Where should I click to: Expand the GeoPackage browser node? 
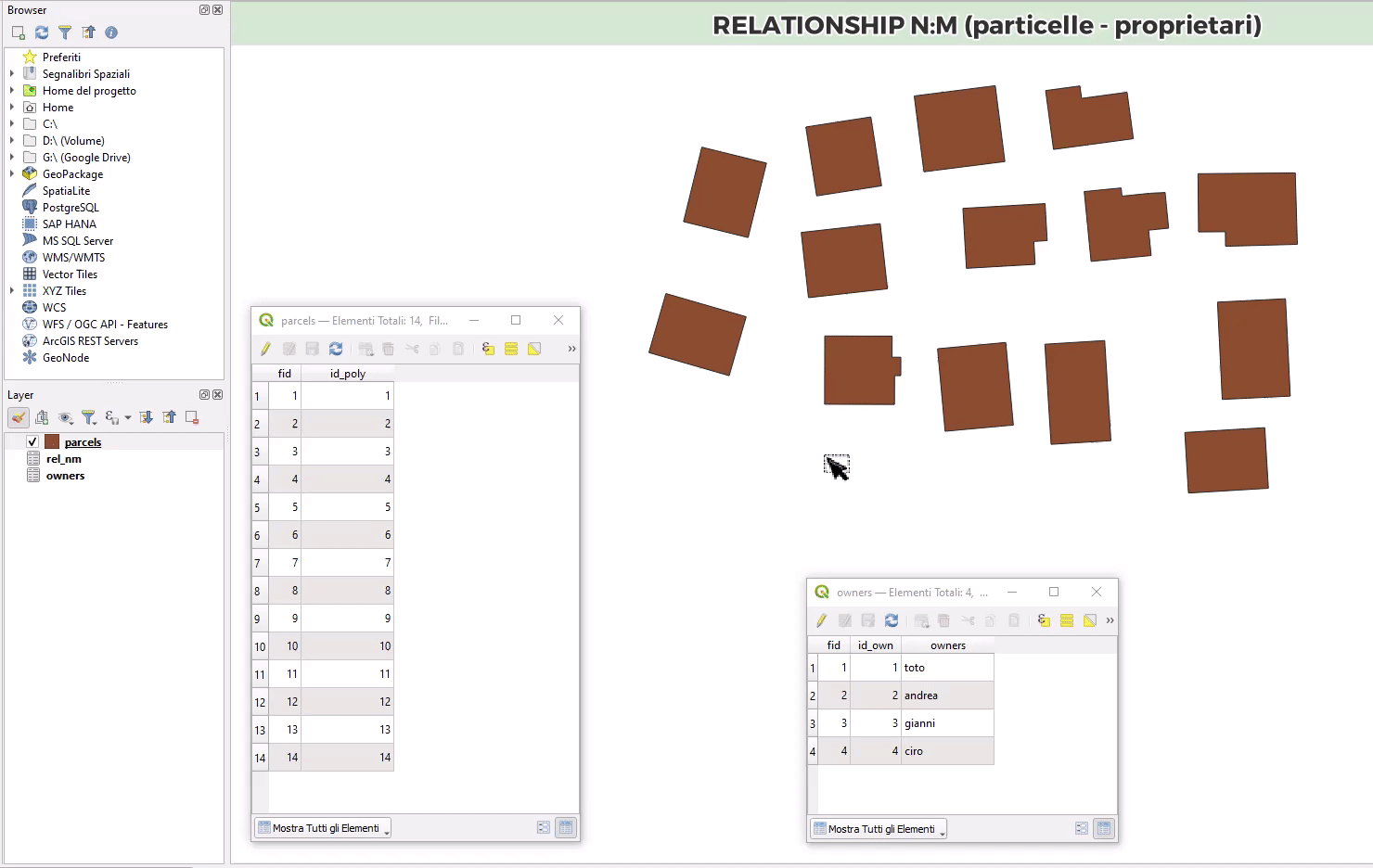[12, 174]
